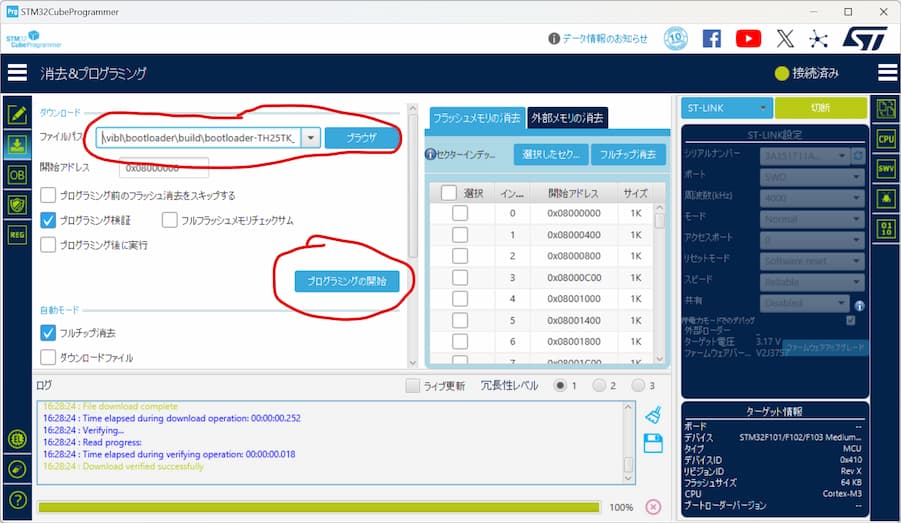Image resolution: width=901 pixels, height=523 pixels.
Task: Open the Option Bytes (OB) panel
Action: click(x=17, y=175)
